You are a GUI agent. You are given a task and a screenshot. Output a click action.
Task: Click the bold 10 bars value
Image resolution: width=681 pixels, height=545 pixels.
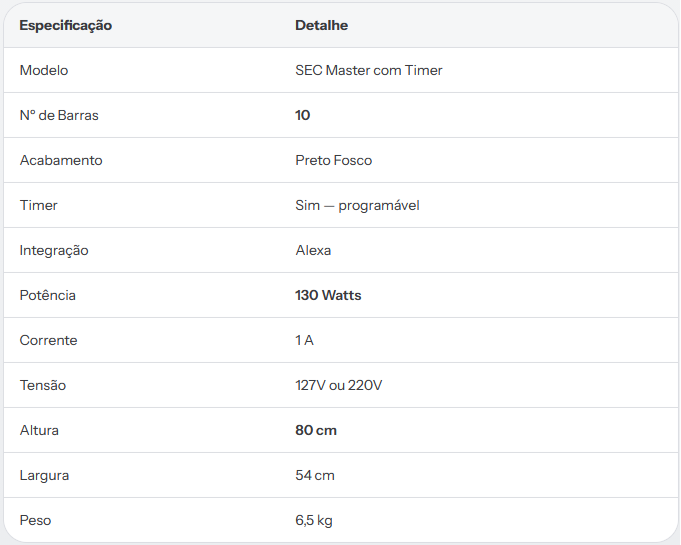coord(303,116)
